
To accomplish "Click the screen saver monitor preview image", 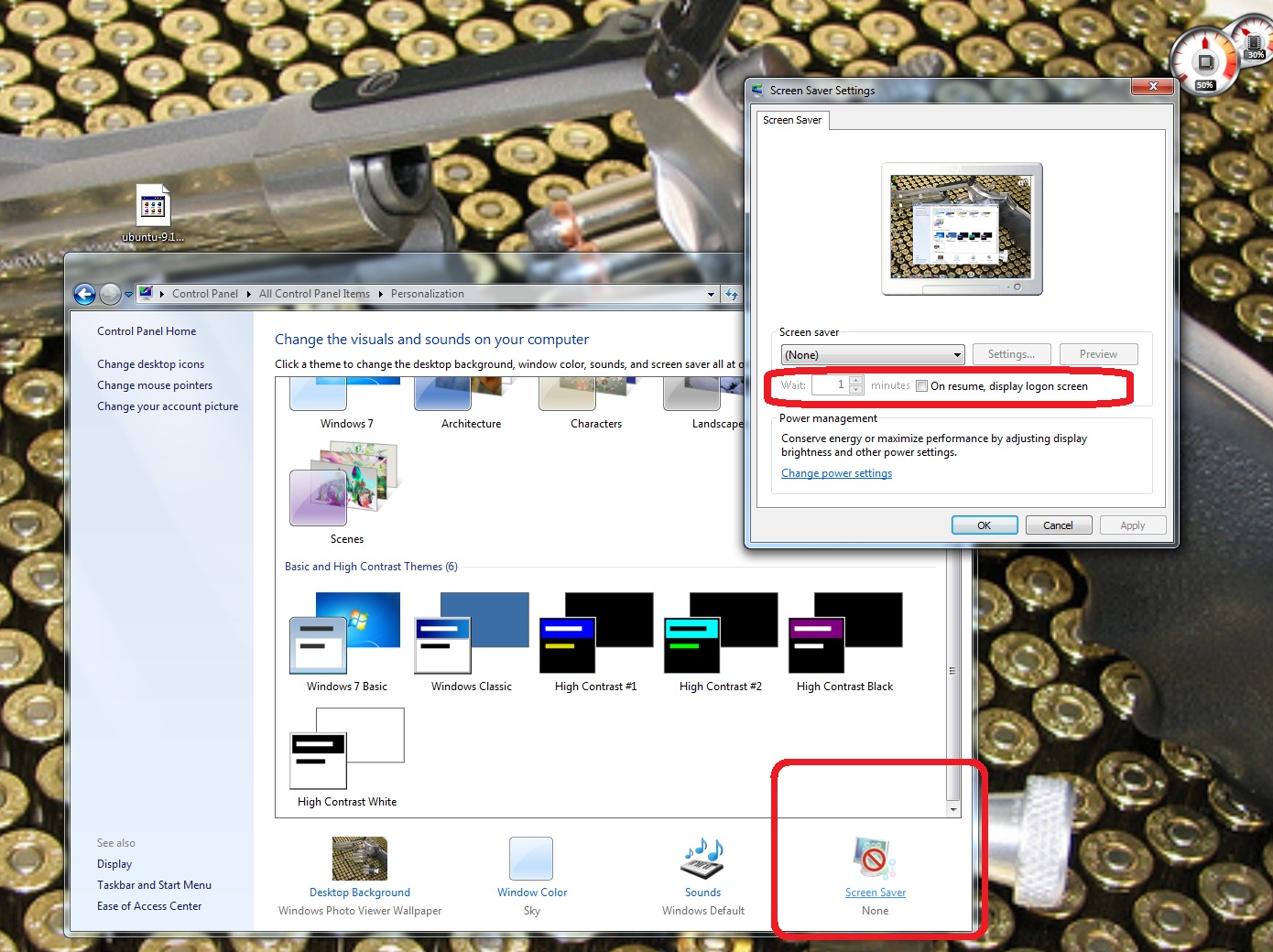I will pos(961,227).
